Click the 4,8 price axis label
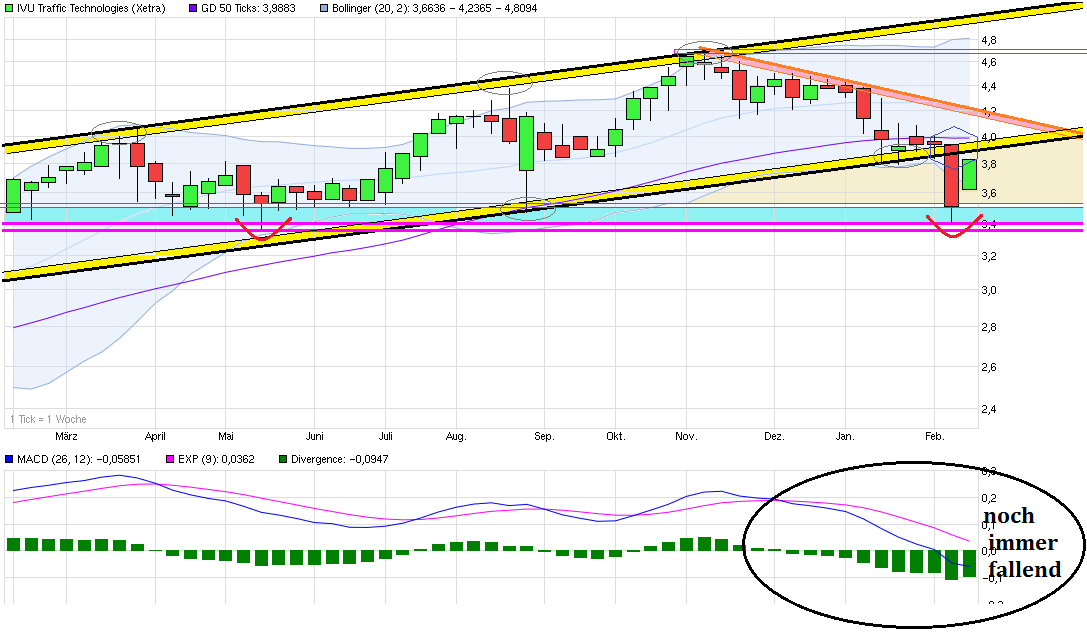The width and height of the screenshot is (1087, 638). pyautogui.click(x=988, y=41)
